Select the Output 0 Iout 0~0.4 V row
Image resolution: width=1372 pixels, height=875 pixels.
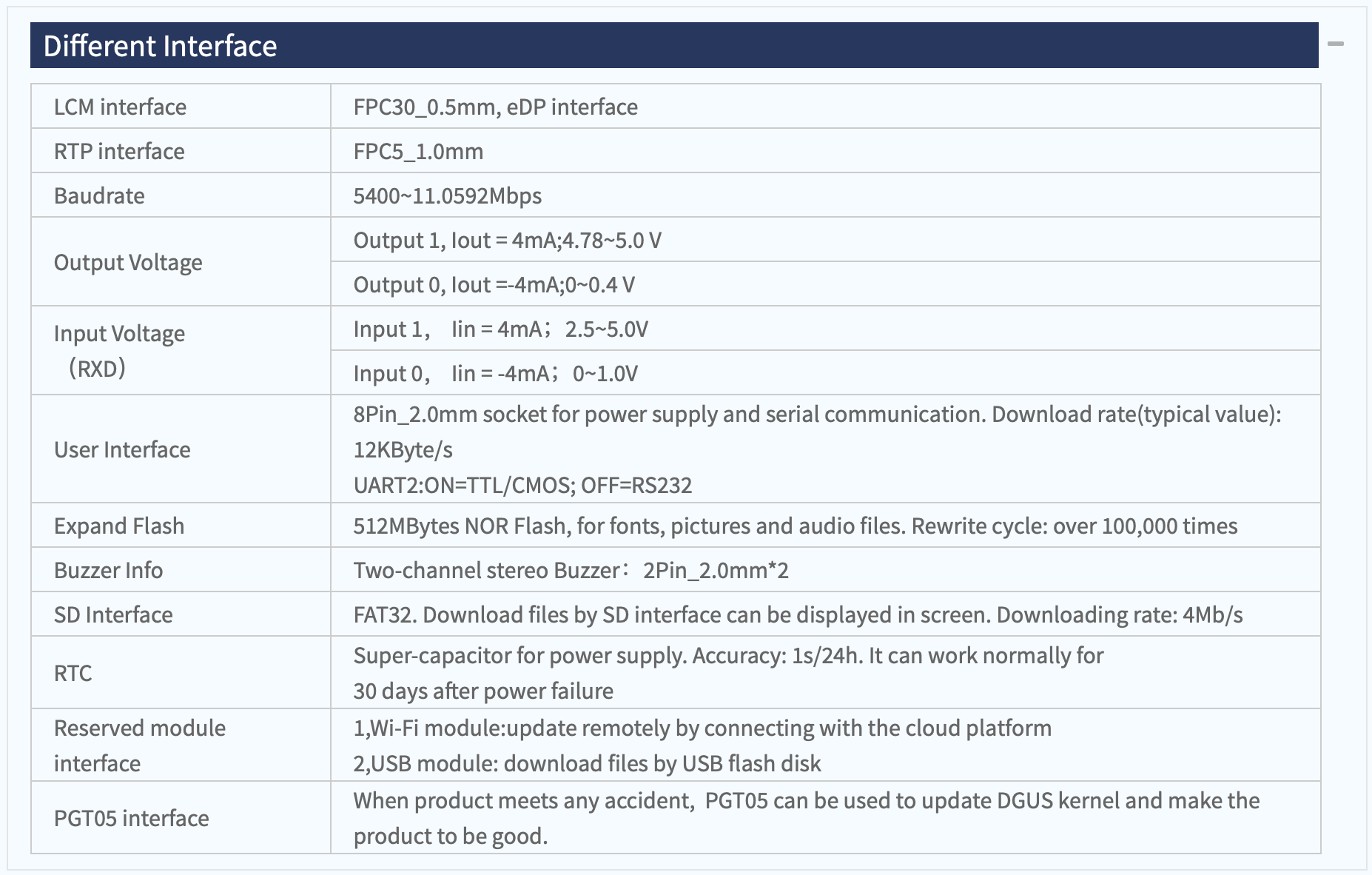[825, 284]
